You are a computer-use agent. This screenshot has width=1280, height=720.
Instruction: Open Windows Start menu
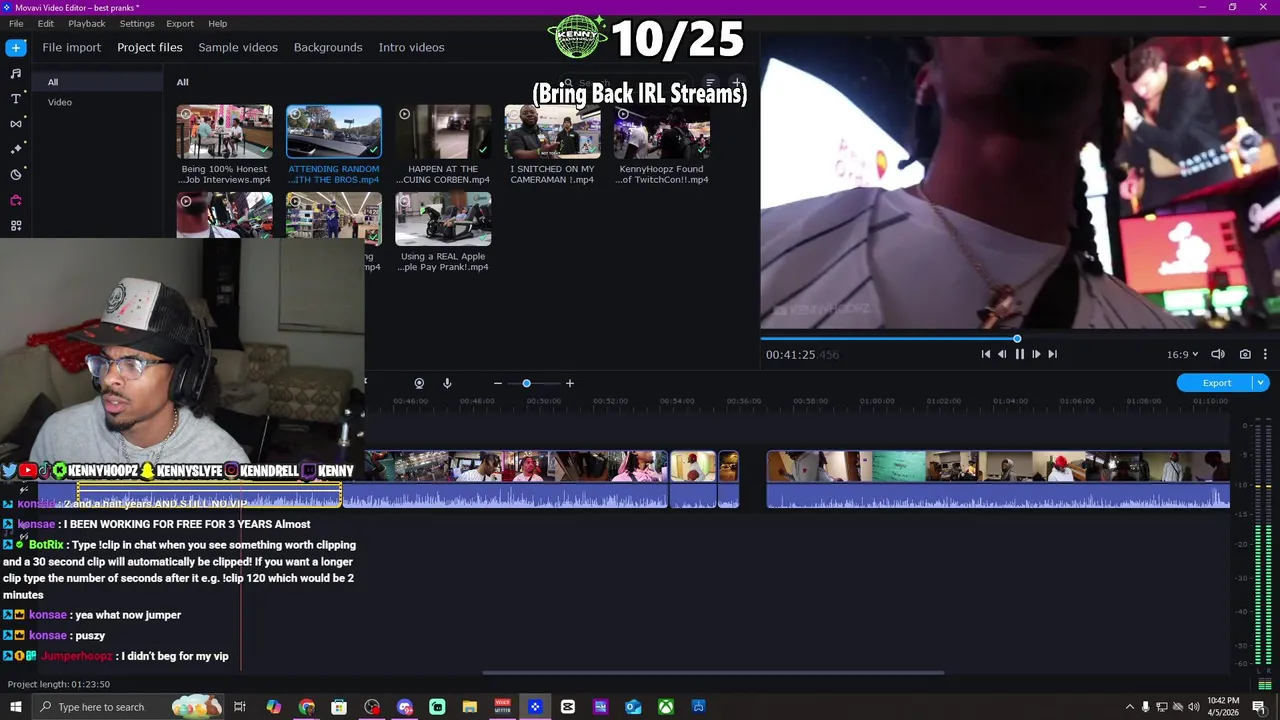tap(15, 707)
